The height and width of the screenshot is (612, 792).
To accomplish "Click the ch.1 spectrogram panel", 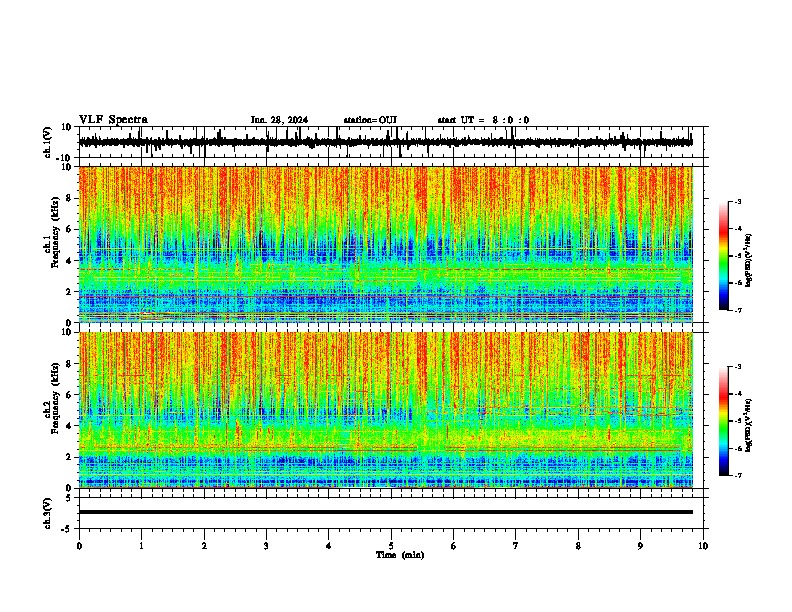I will (x=386, y=244).
